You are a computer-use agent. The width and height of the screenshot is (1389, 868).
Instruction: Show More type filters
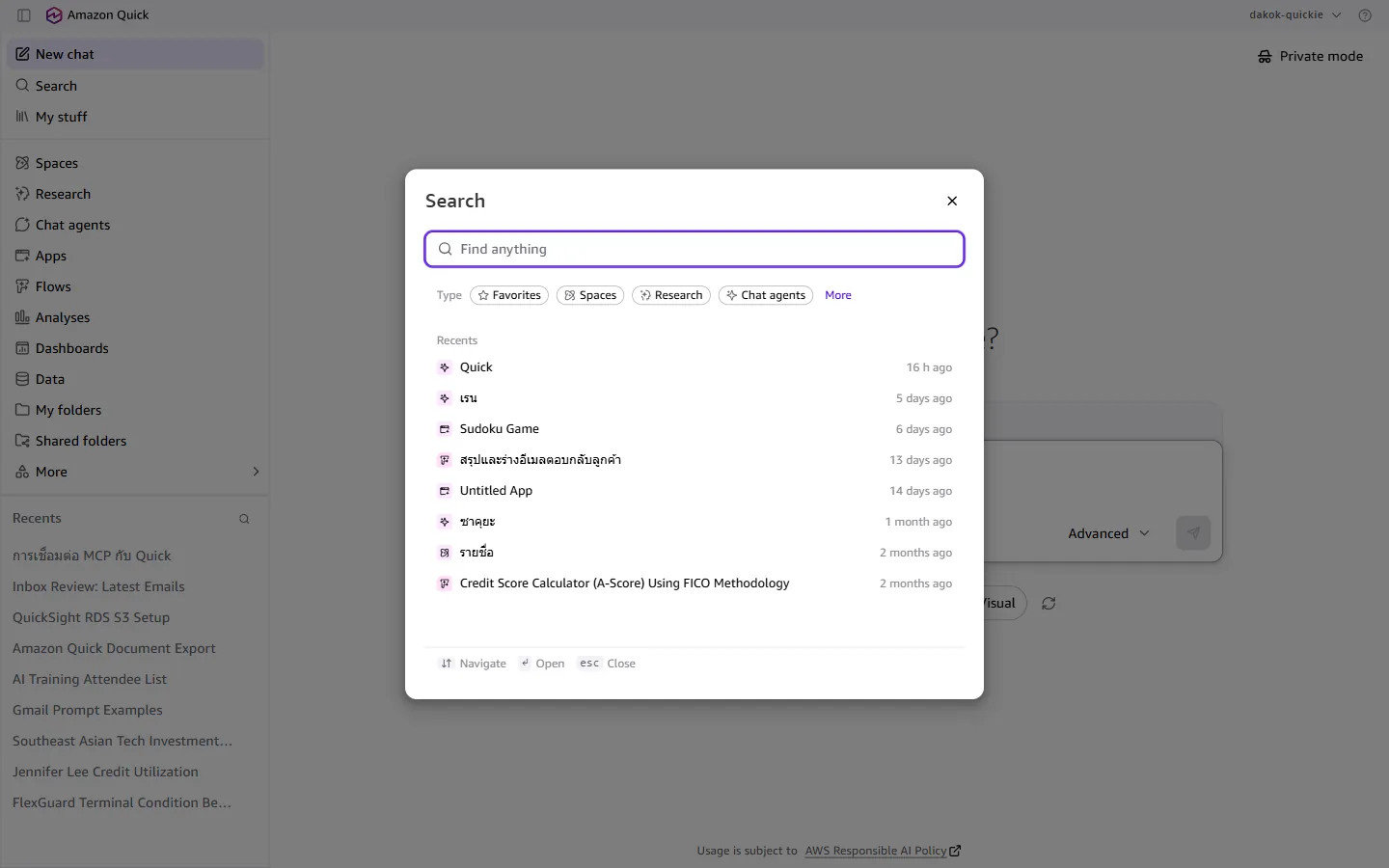pyautogui.click(x=838, y=295)
